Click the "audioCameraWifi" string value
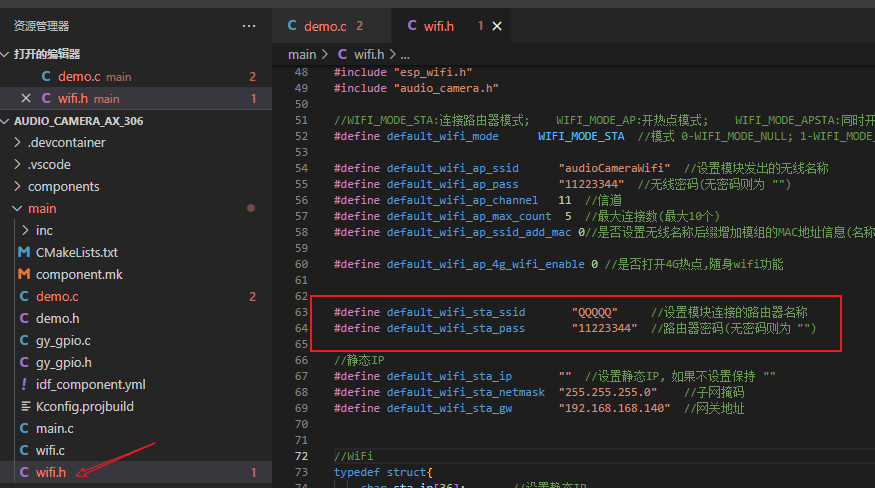The width and height of the screenshot is (875, 488). [614, 168]
